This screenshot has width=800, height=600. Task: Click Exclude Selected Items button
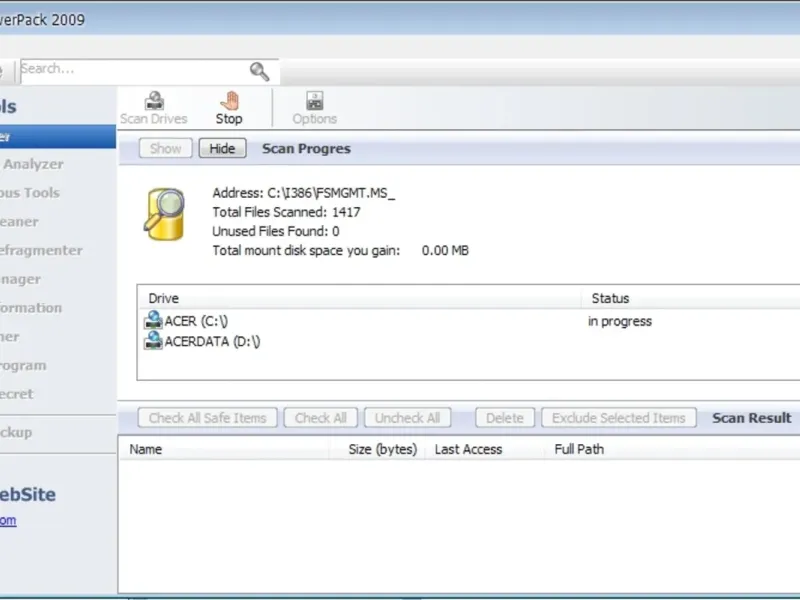click(x=619, y=418)
